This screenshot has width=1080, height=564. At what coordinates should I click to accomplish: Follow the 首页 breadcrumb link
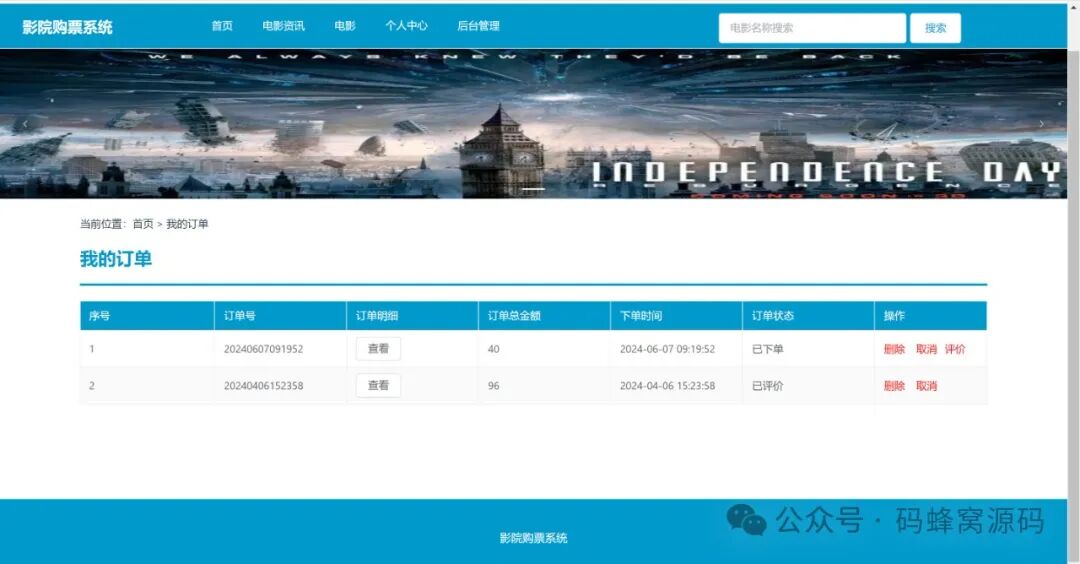tap(143, 224)
